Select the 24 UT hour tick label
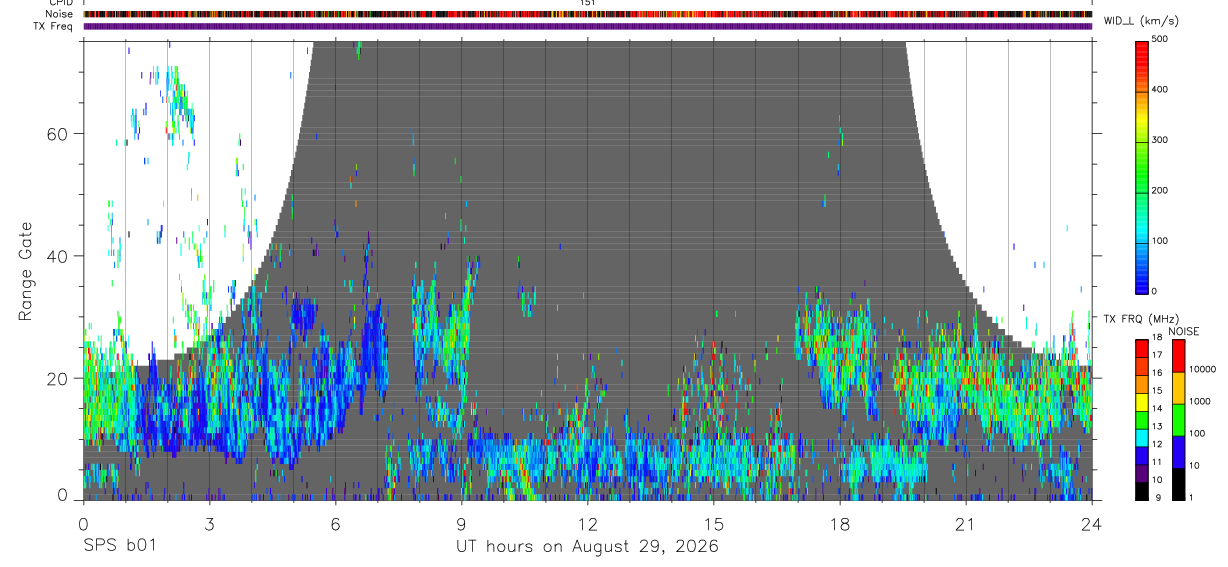The image size is (1228, 567). point(1092,524)
